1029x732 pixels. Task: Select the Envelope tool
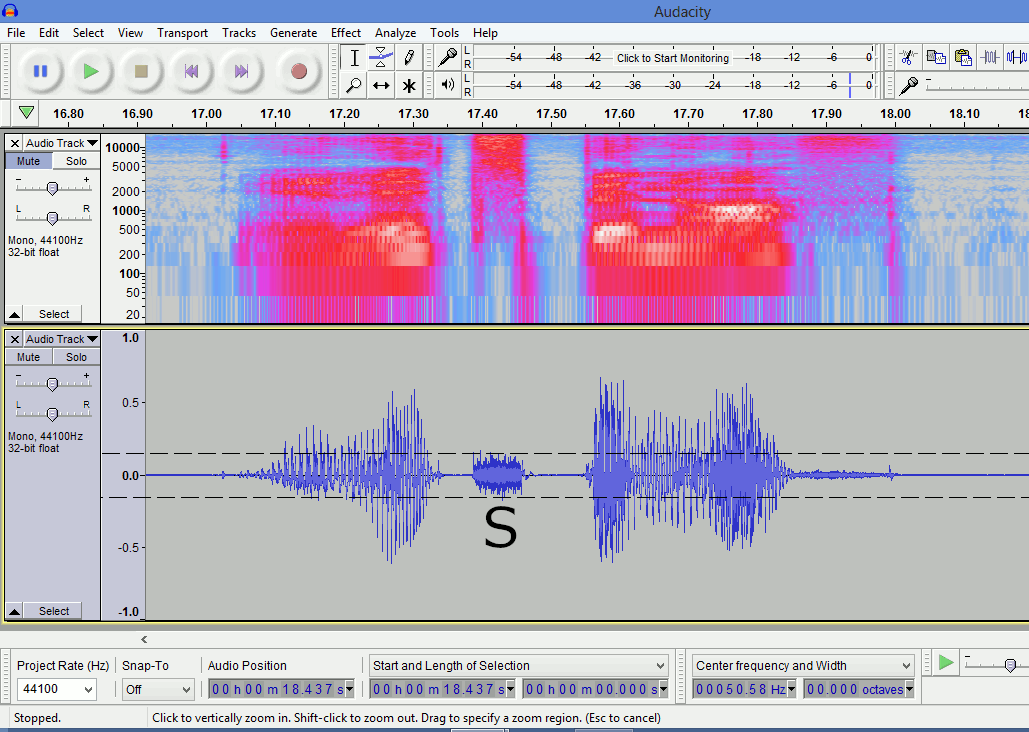click(x=381, y=58)
